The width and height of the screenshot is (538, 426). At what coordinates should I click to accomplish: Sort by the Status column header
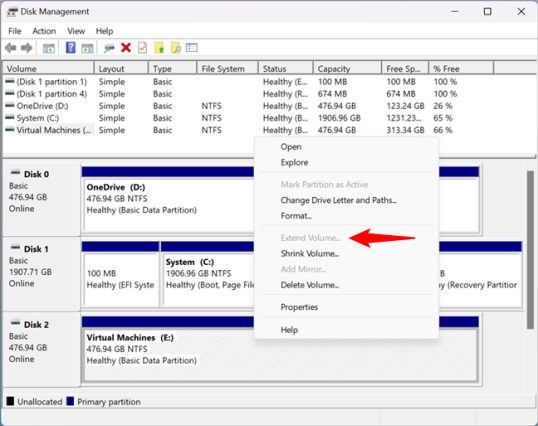coord(286,69)
